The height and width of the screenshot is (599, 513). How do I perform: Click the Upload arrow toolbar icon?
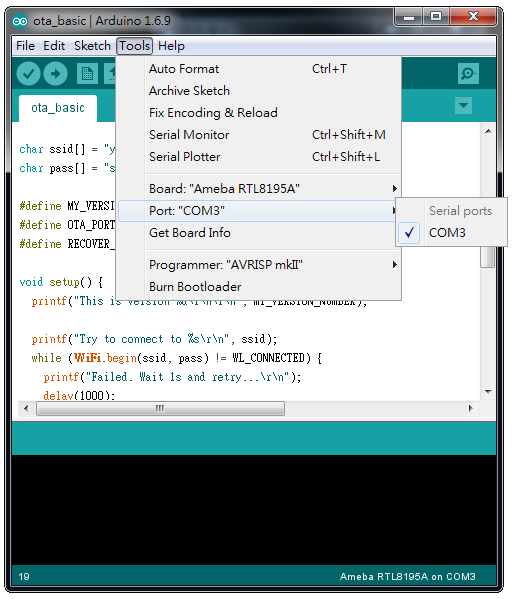[x=55, y=73]
